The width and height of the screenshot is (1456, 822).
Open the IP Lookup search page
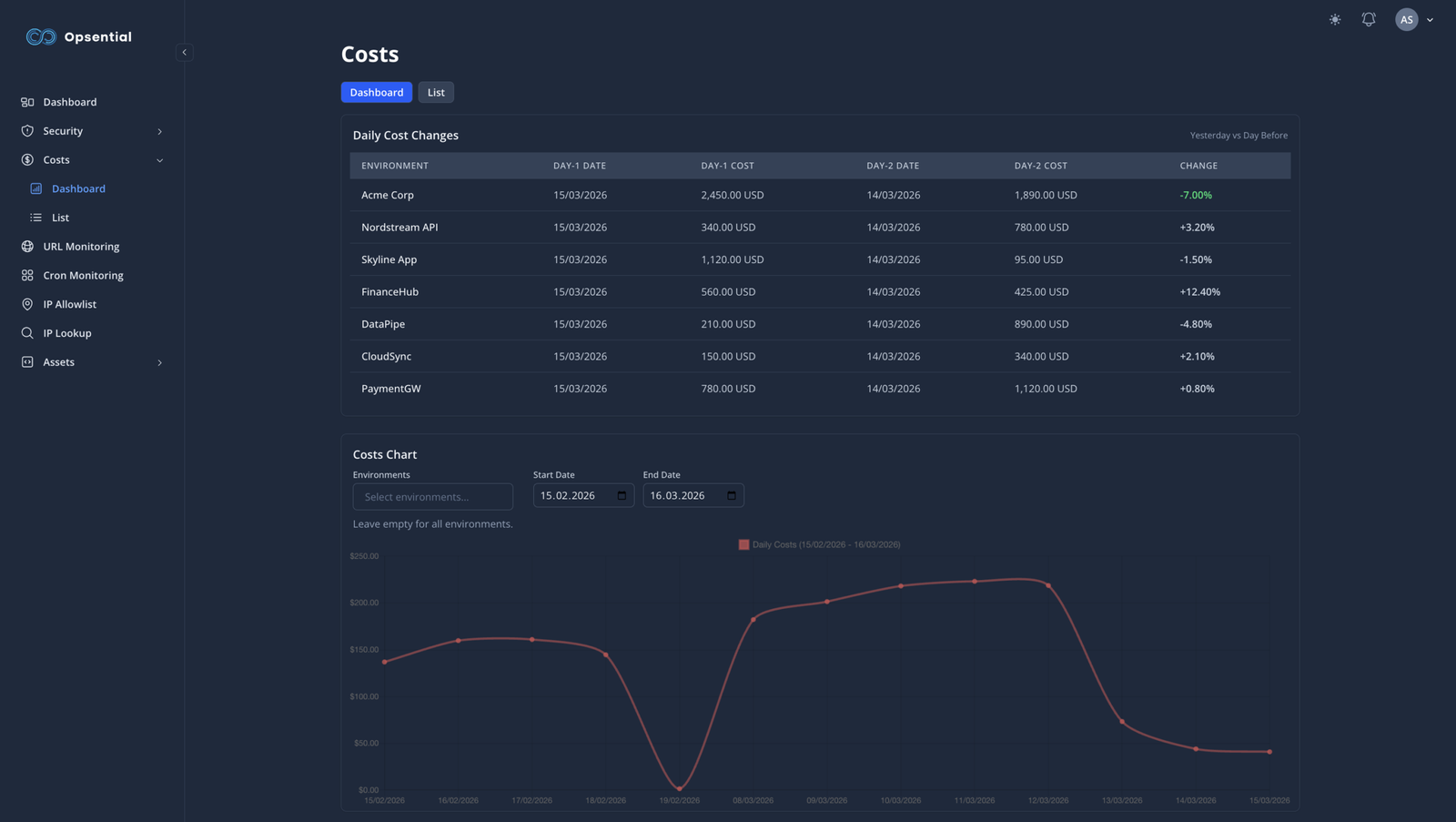[x=66, y=333]
